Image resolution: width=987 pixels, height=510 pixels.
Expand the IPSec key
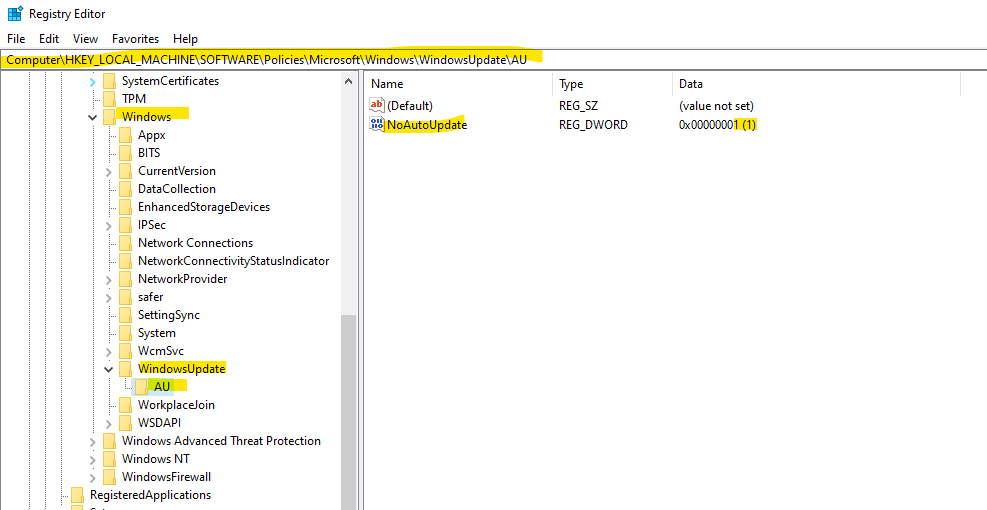[108, 225]
